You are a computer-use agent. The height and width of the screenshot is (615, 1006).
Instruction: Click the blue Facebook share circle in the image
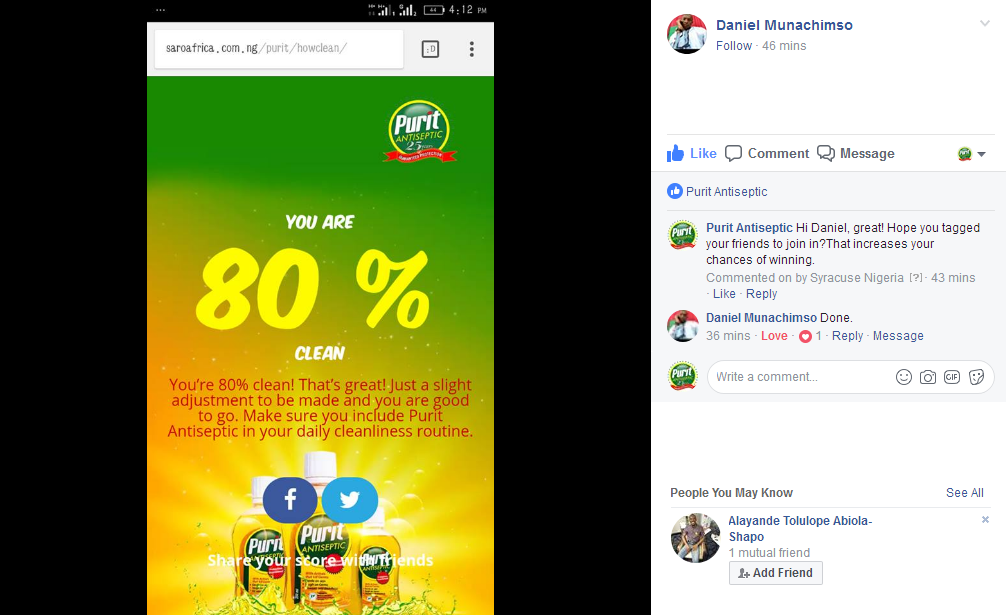pyautogui.click(x=290, y=500)
